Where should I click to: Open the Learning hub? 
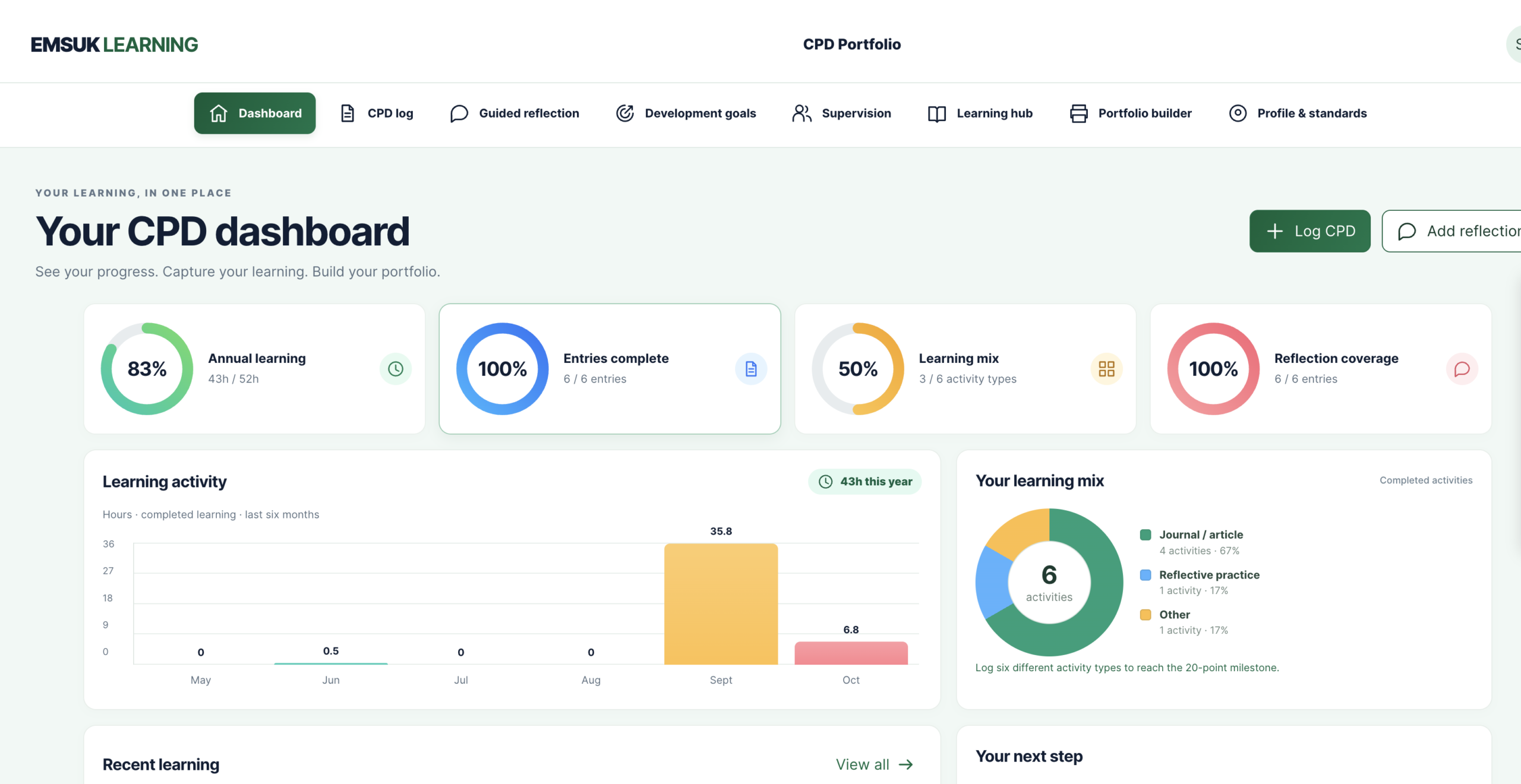(980, 113)
